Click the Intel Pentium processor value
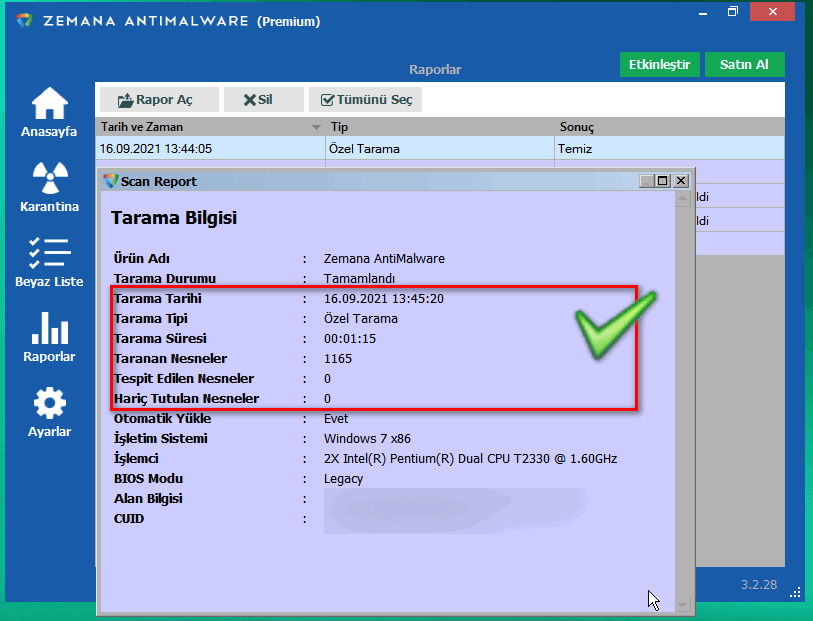The image size is (813, 621). (470, 459)
